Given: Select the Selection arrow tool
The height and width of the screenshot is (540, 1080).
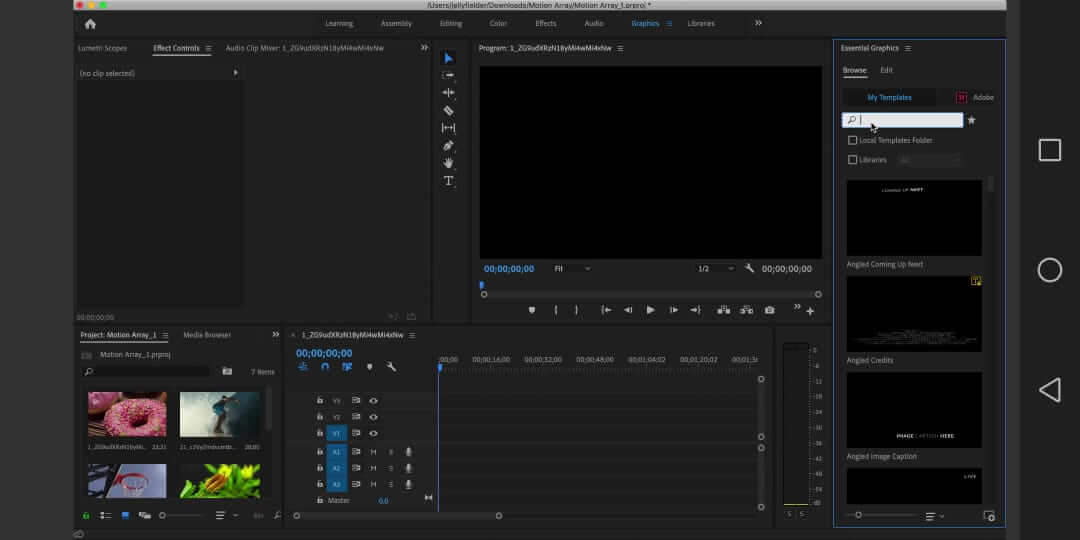Looking at the screenshot, I should click(448, 59).
